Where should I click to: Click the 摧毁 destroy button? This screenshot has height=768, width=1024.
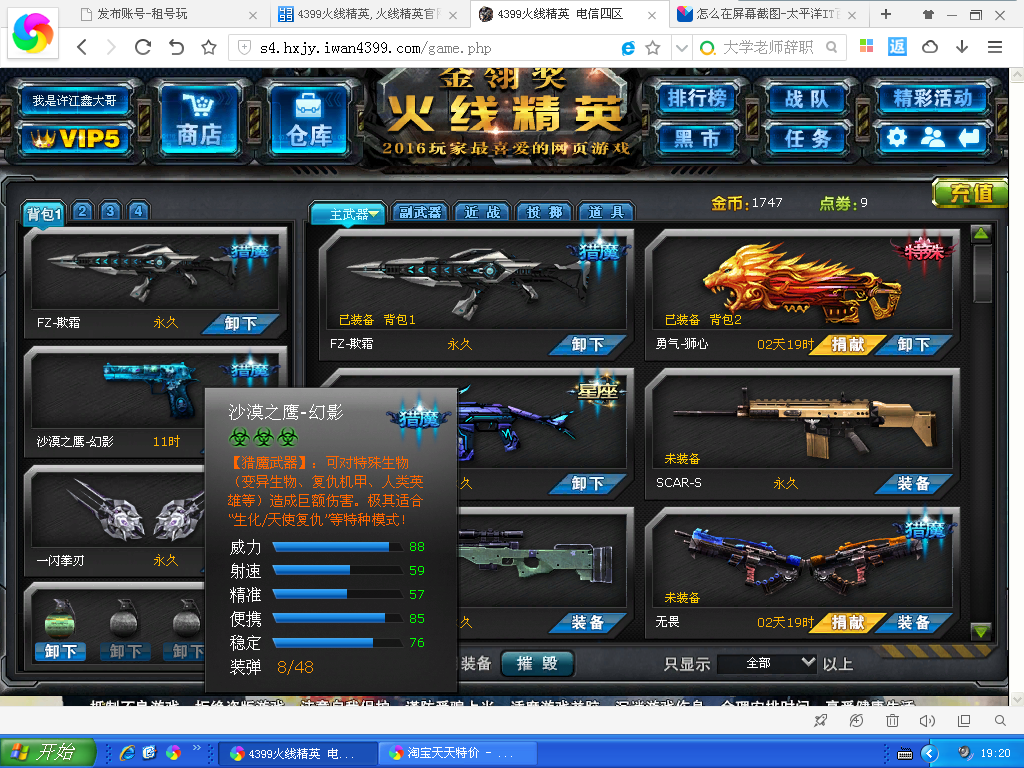click(537, 664)
